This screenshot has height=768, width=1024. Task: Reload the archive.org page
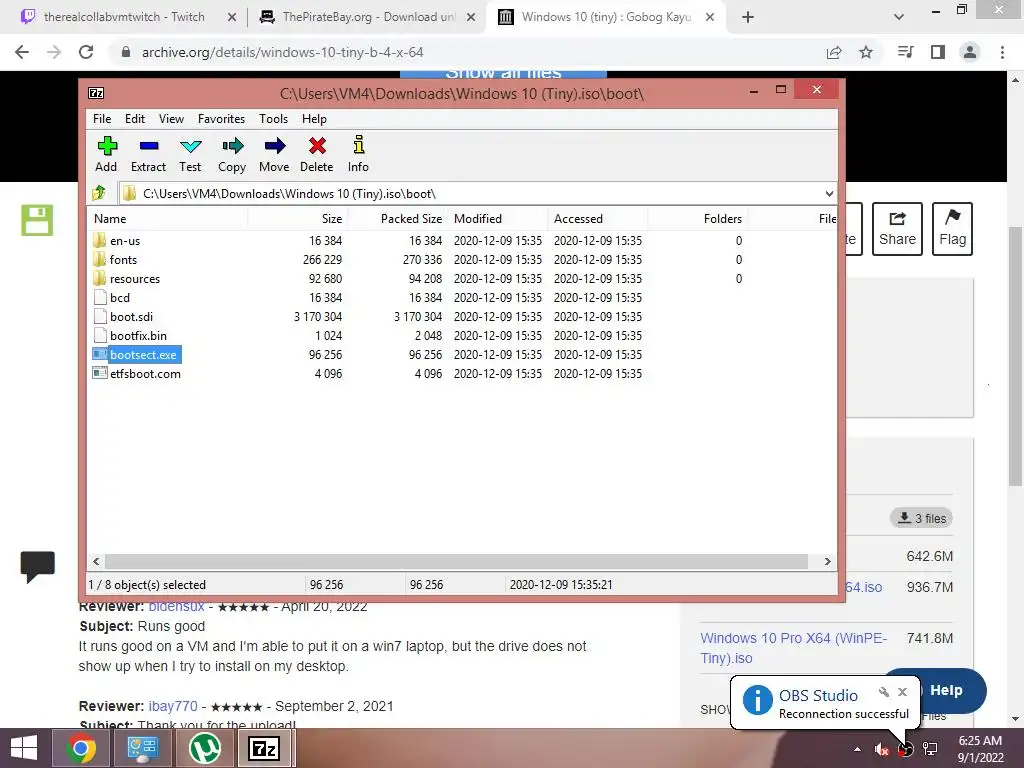coord(86,52)
